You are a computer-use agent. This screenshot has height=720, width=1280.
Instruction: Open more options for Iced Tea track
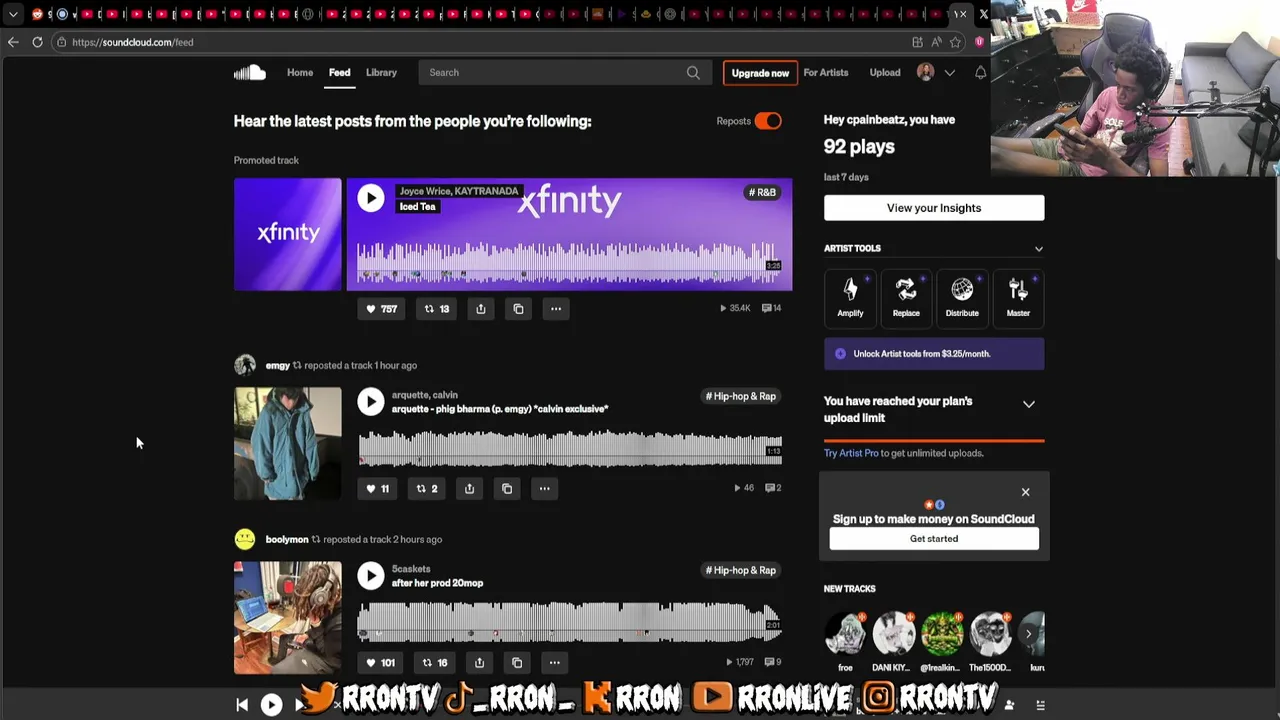point(556,309)
